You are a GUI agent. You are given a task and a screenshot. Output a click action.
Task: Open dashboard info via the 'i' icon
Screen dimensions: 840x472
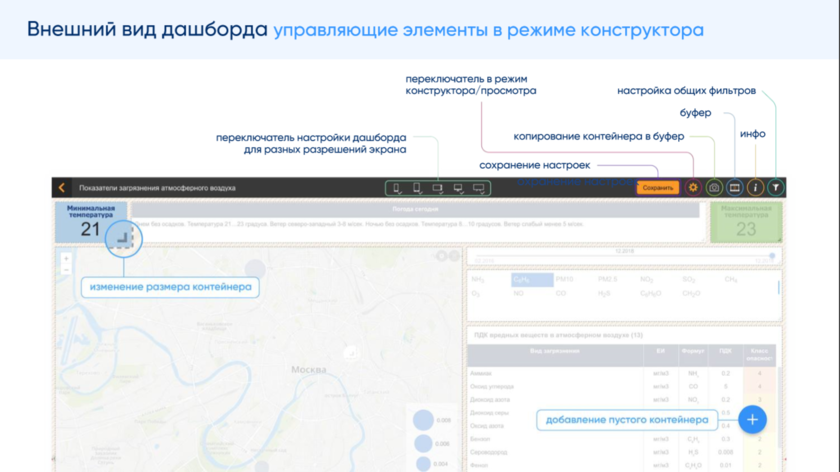756,187
